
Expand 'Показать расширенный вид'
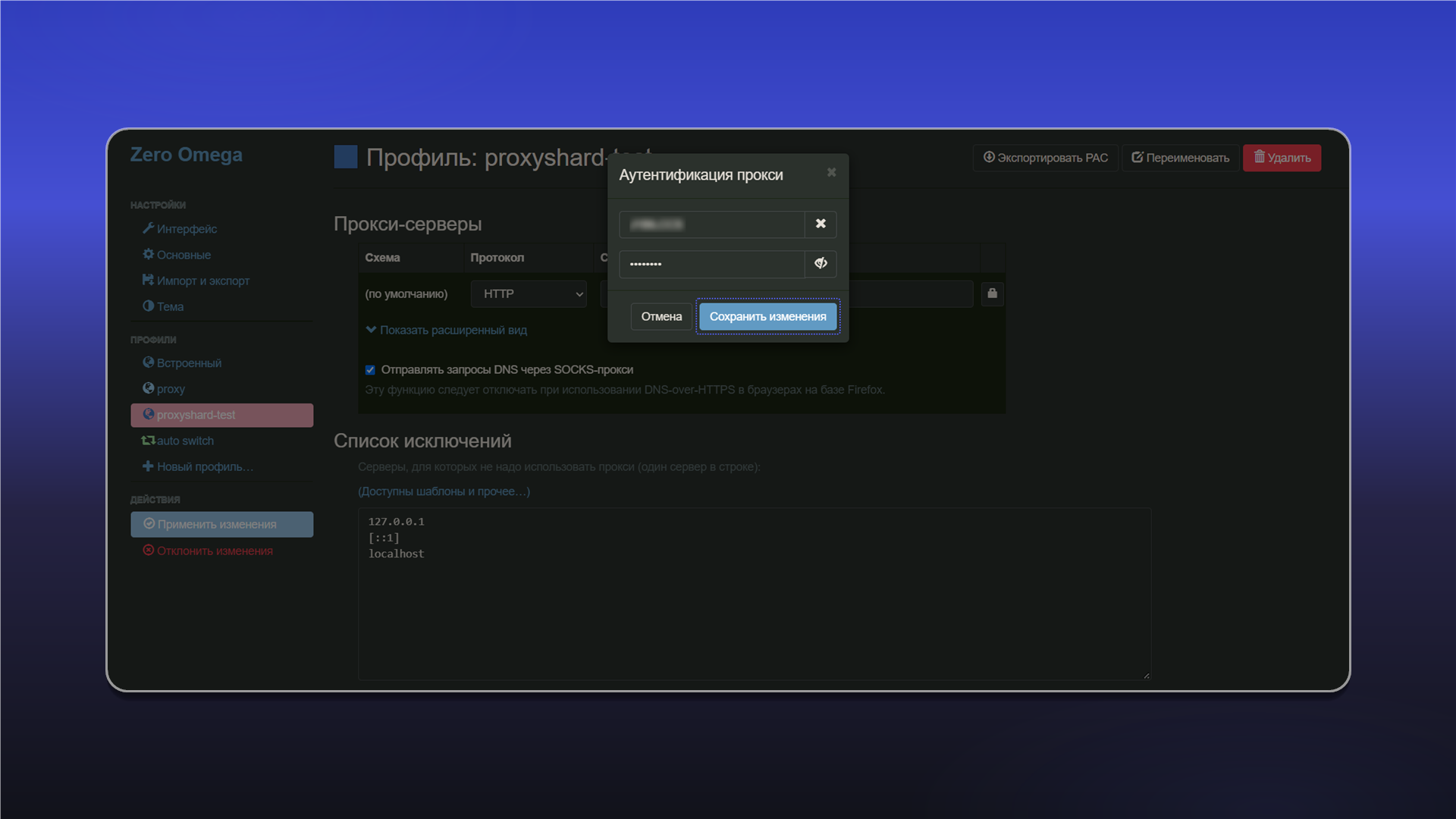pyautogui.click(x=446, y=330)
